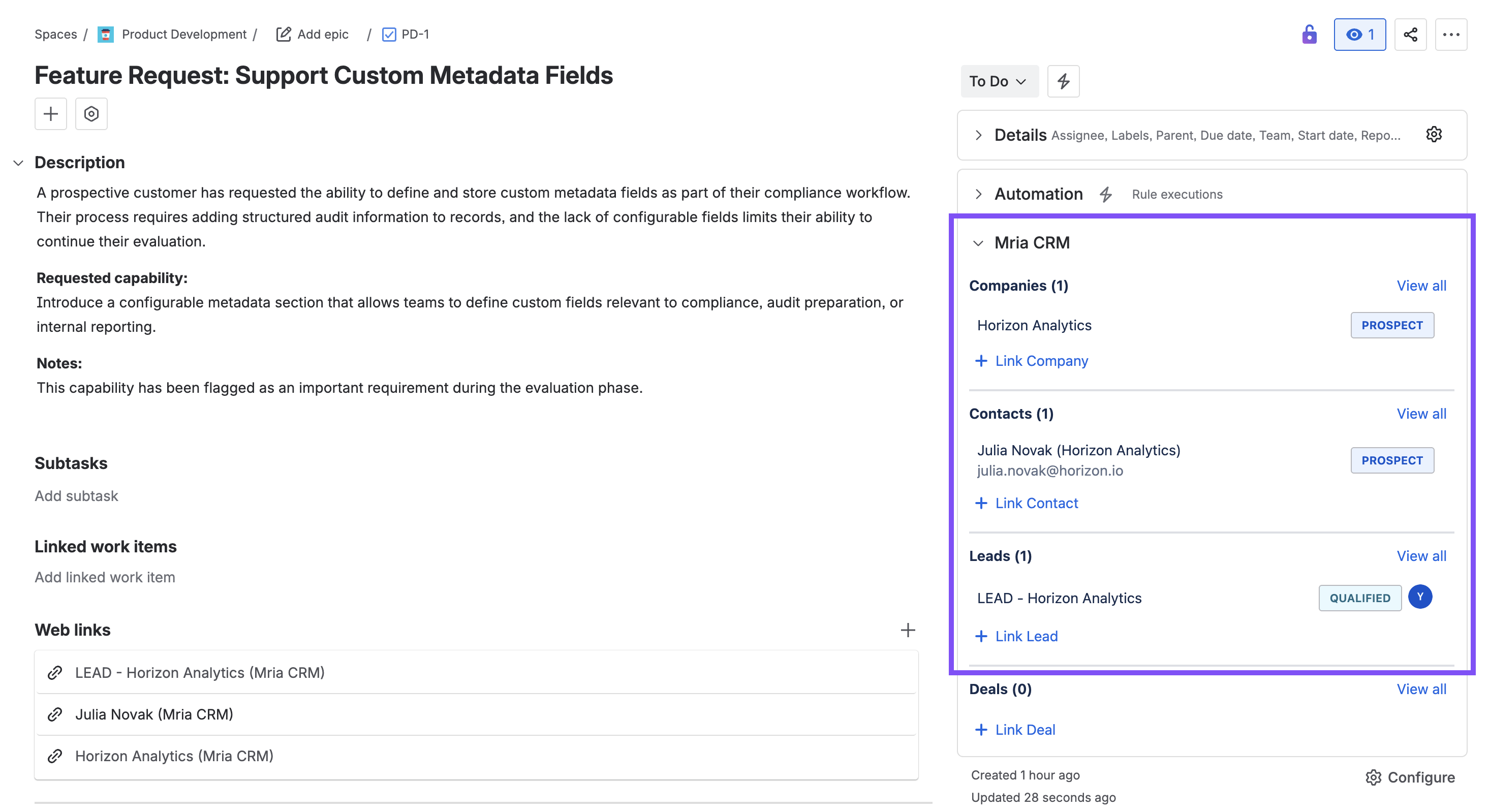Click View all next to Leads
The width and height of the screenshot is (1489, 812).
coord(1421,556)
